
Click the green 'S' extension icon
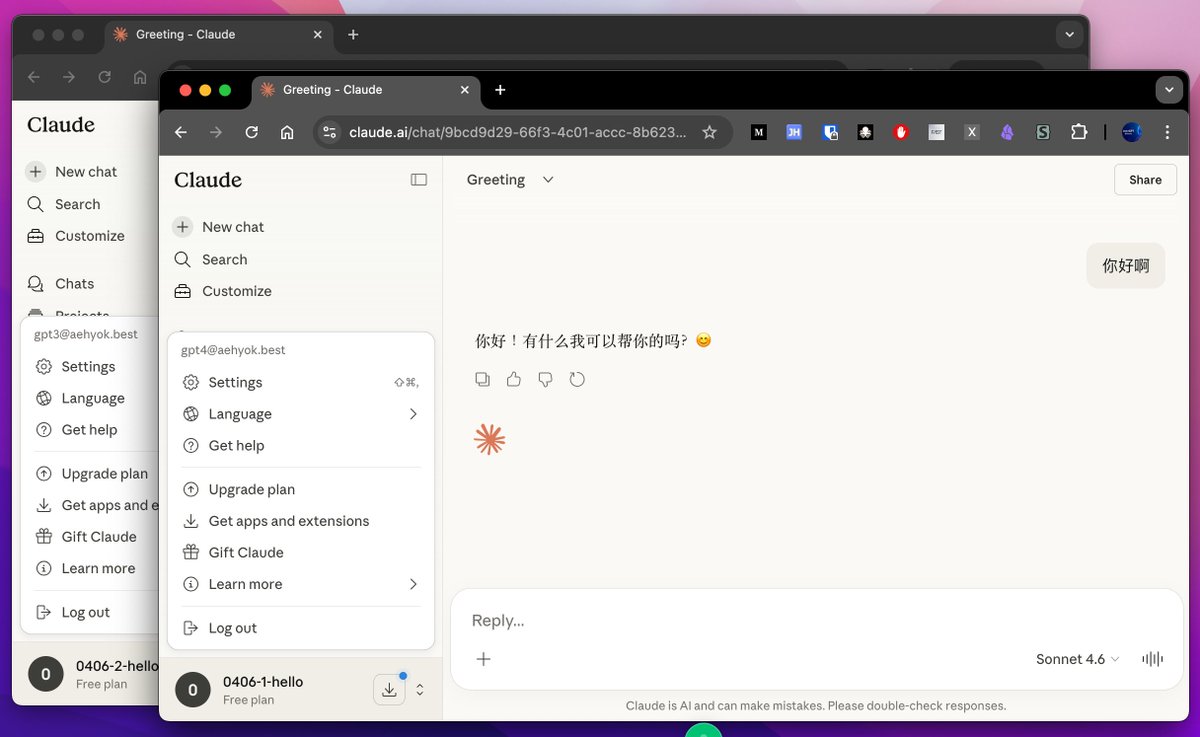click(1043, 132)
